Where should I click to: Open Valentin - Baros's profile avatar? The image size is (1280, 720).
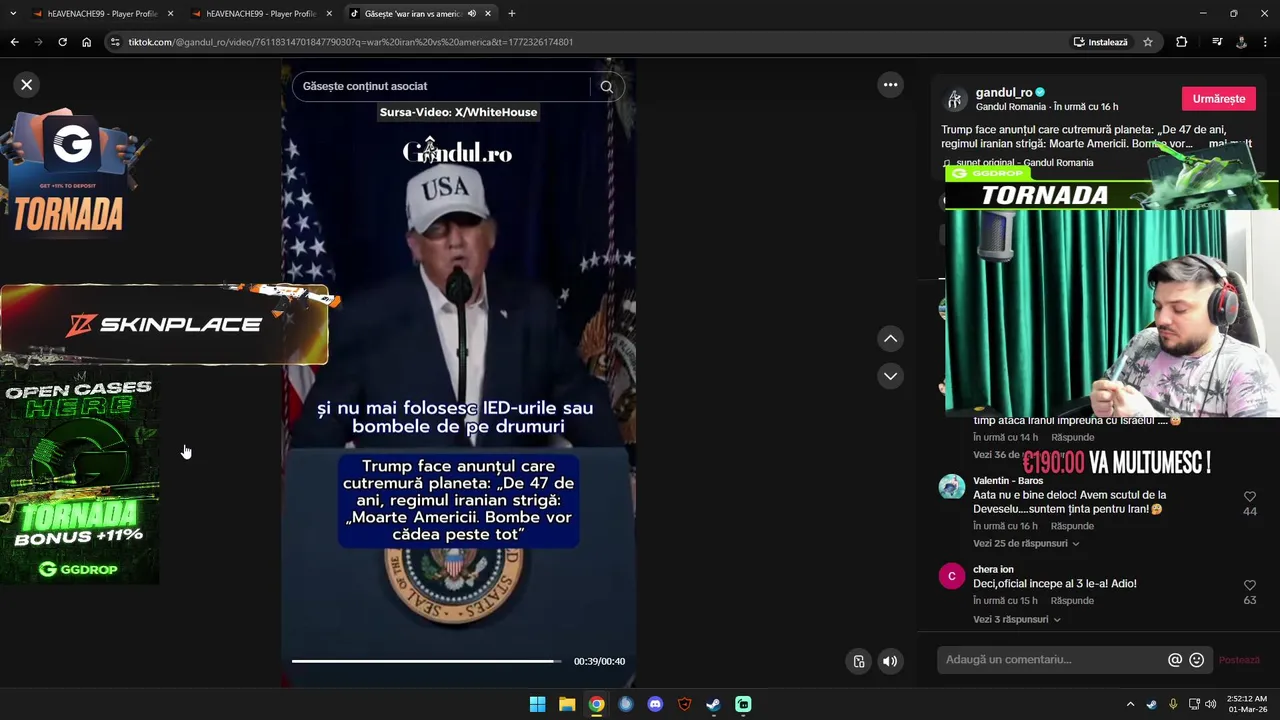pos(951,487)
